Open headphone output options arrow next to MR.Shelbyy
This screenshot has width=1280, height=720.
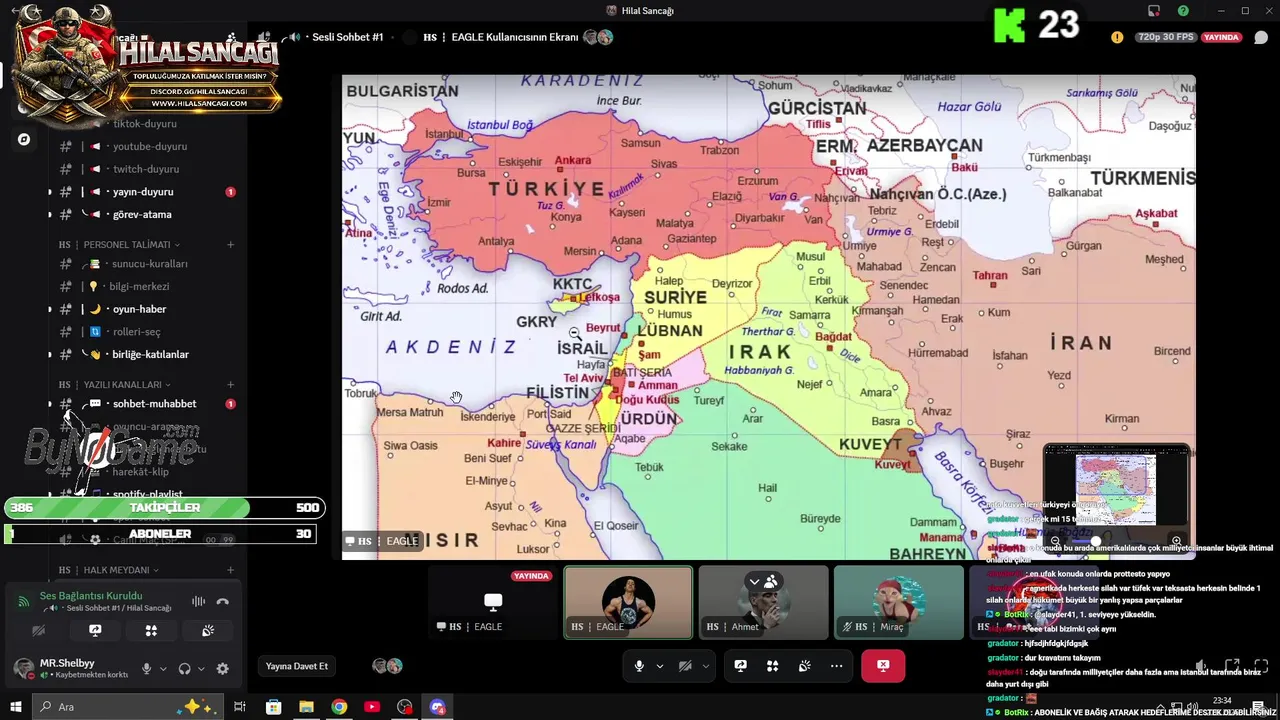(x=201, y=669)
